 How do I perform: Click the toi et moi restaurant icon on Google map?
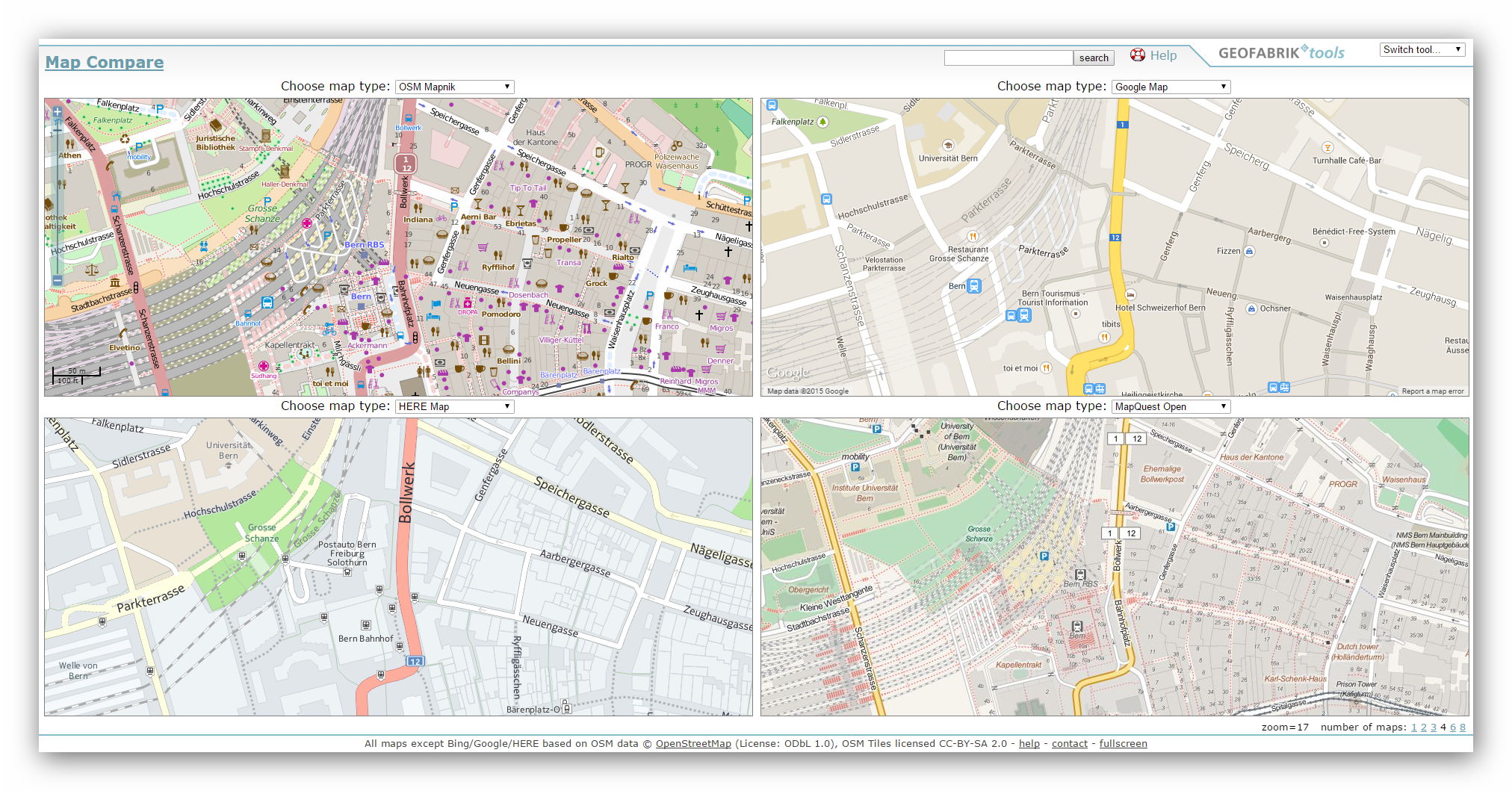point(1047,367)
